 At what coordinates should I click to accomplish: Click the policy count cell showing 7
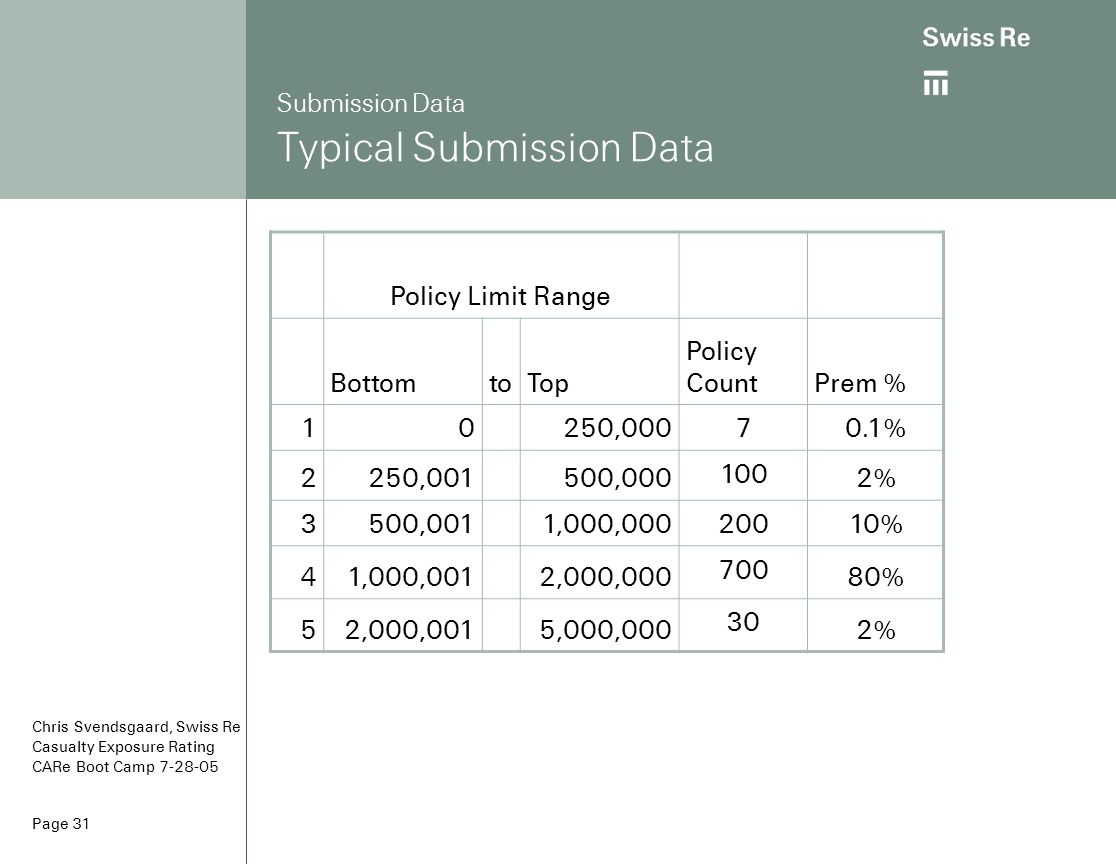tap(743, 428)
